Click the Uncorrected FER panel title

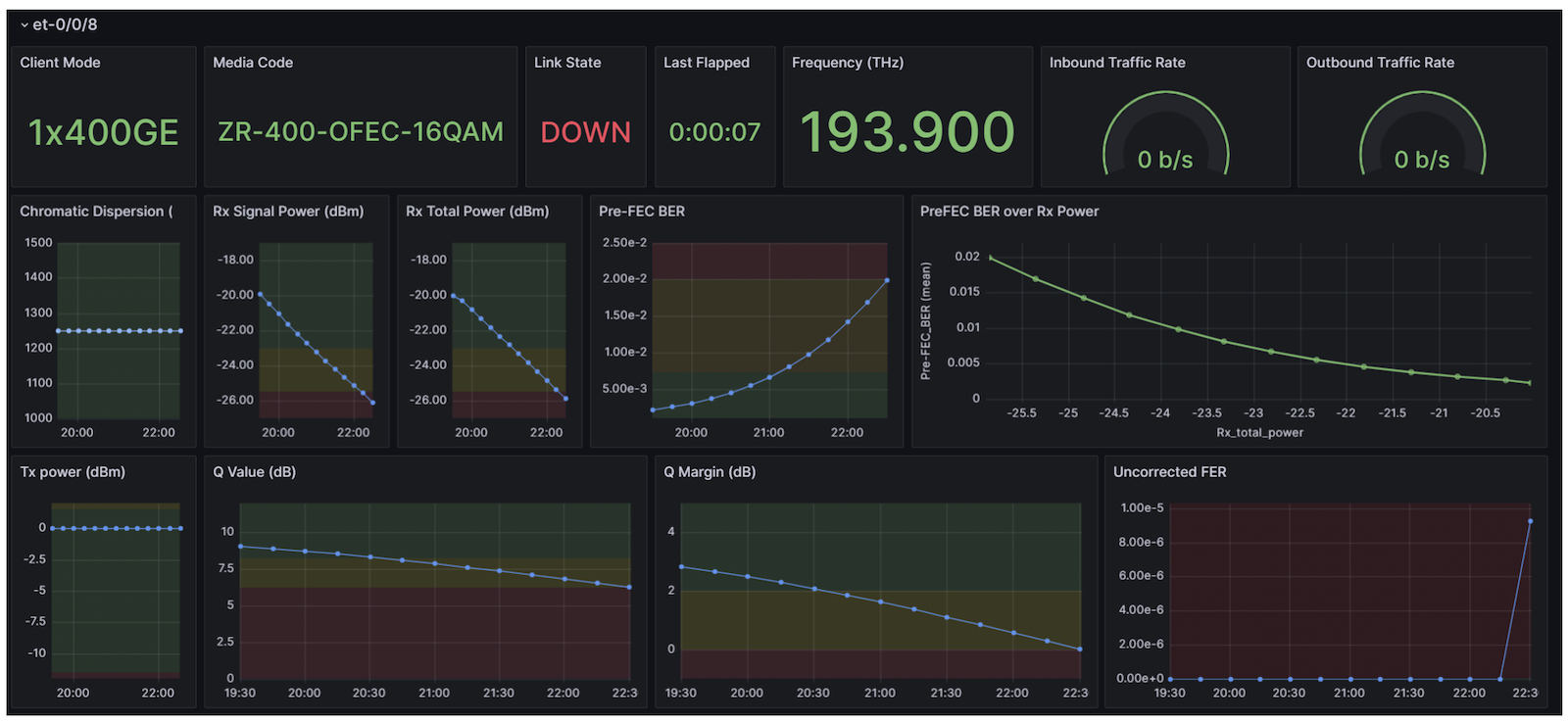click(1170, 472)
